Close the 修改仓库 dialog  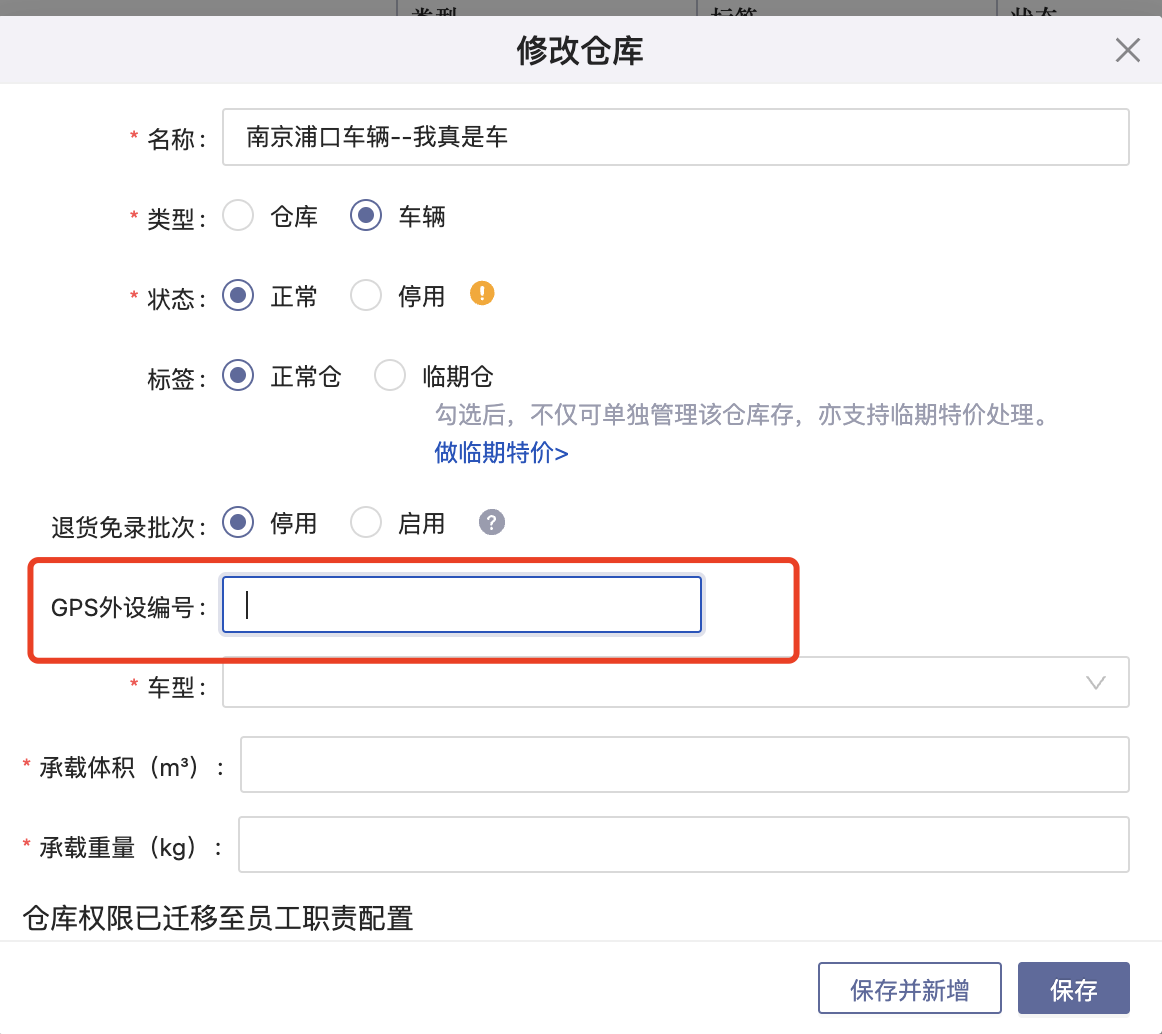click(1127, 50)
